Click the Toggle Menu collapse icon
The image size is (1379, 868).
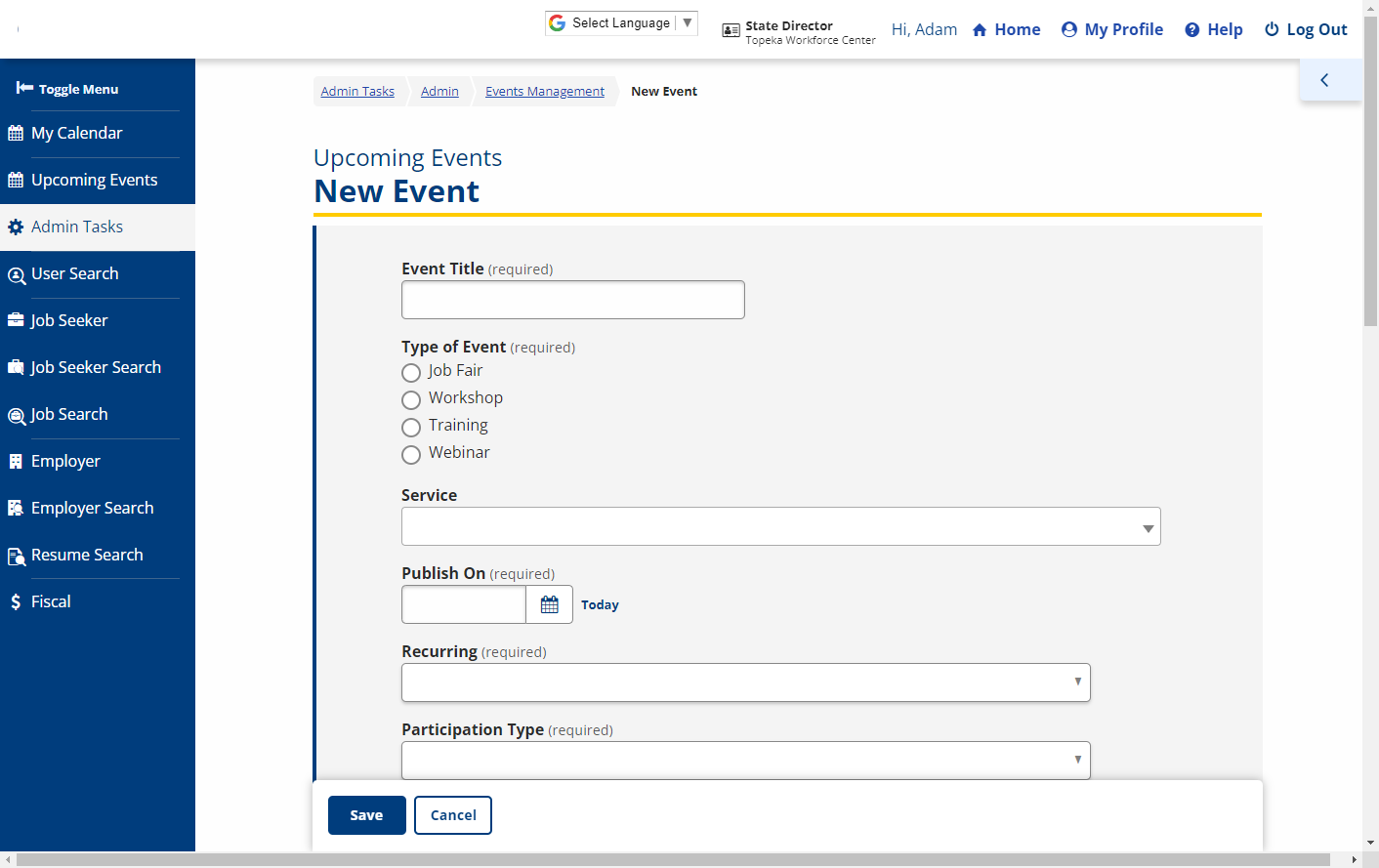click(24, 88)
